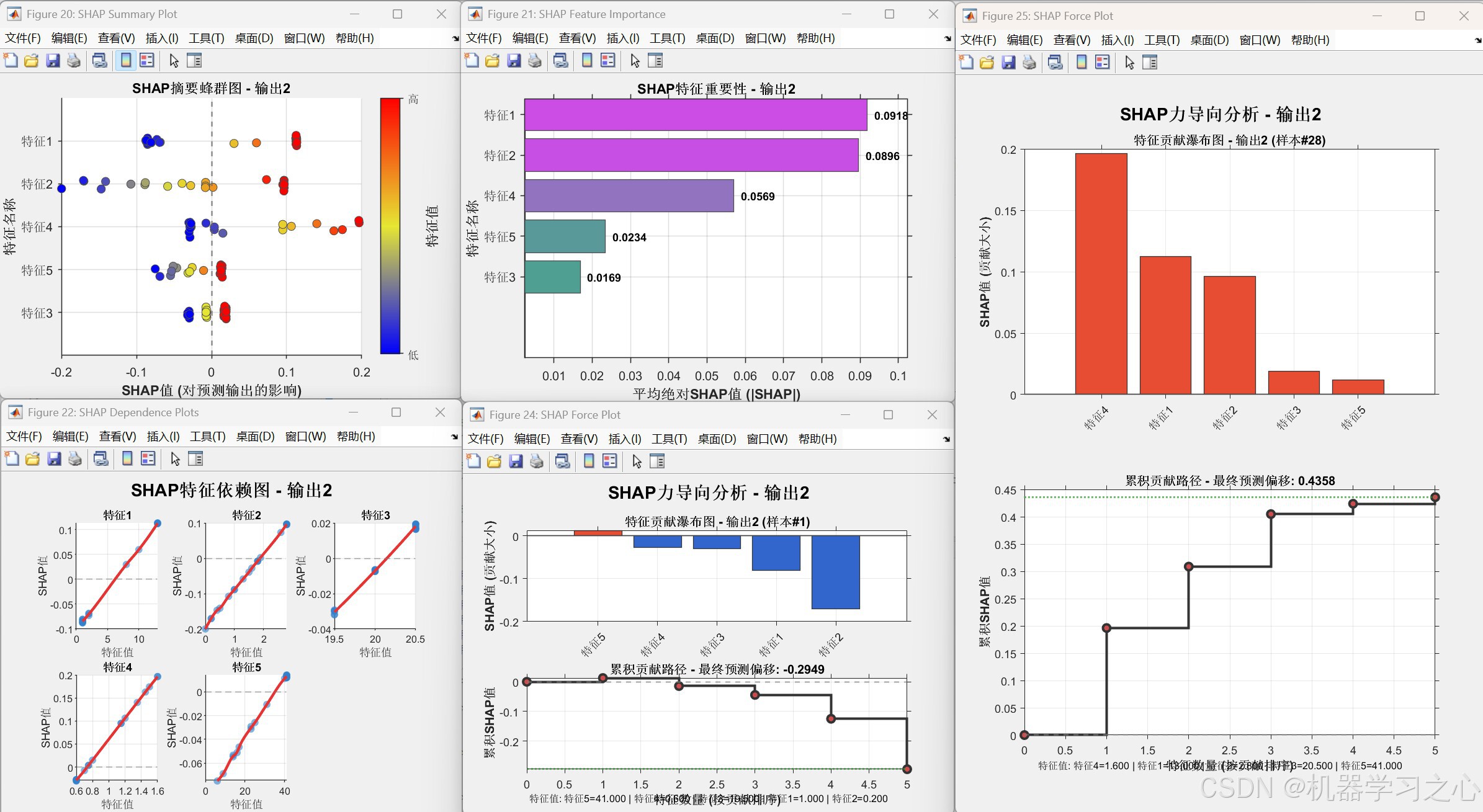The width and height of the screenshot is (1483, 812).
Task: Save Figure 22 with the save icon
Action: (x=54, y=458)
